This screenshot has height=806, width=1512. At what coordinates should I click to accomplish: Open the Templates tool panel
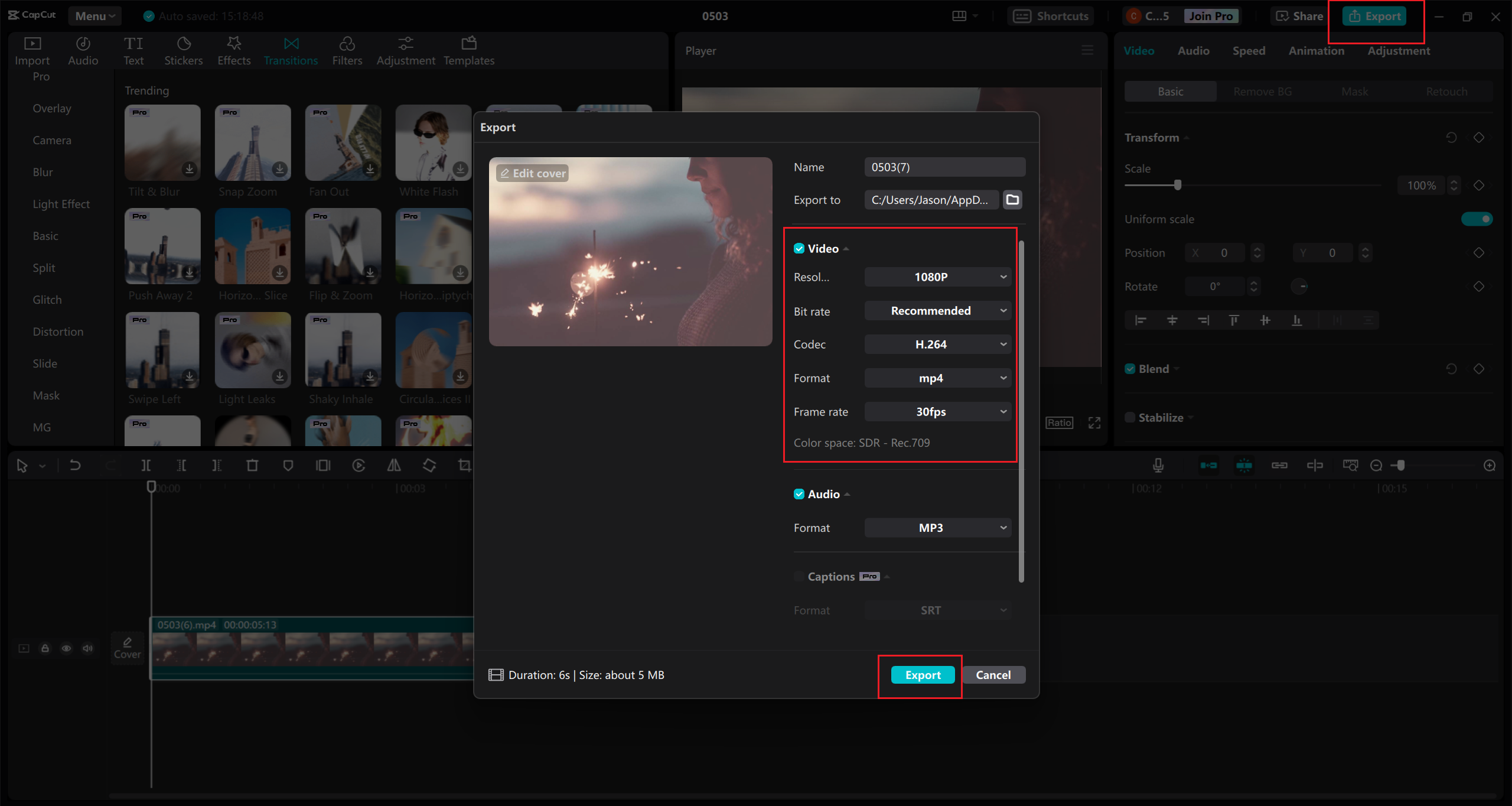469,49
